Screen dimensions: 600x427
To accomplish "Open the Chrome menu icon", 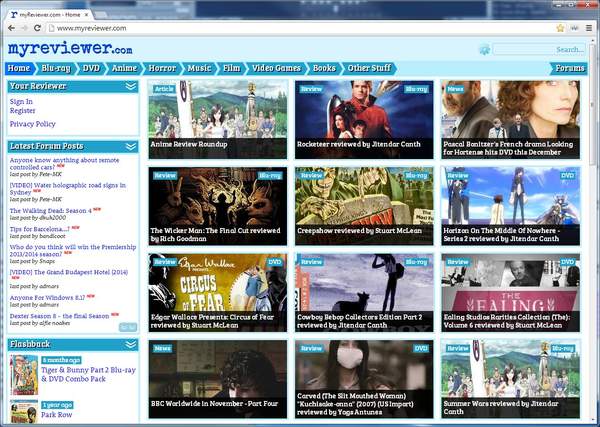I will 589,28.
